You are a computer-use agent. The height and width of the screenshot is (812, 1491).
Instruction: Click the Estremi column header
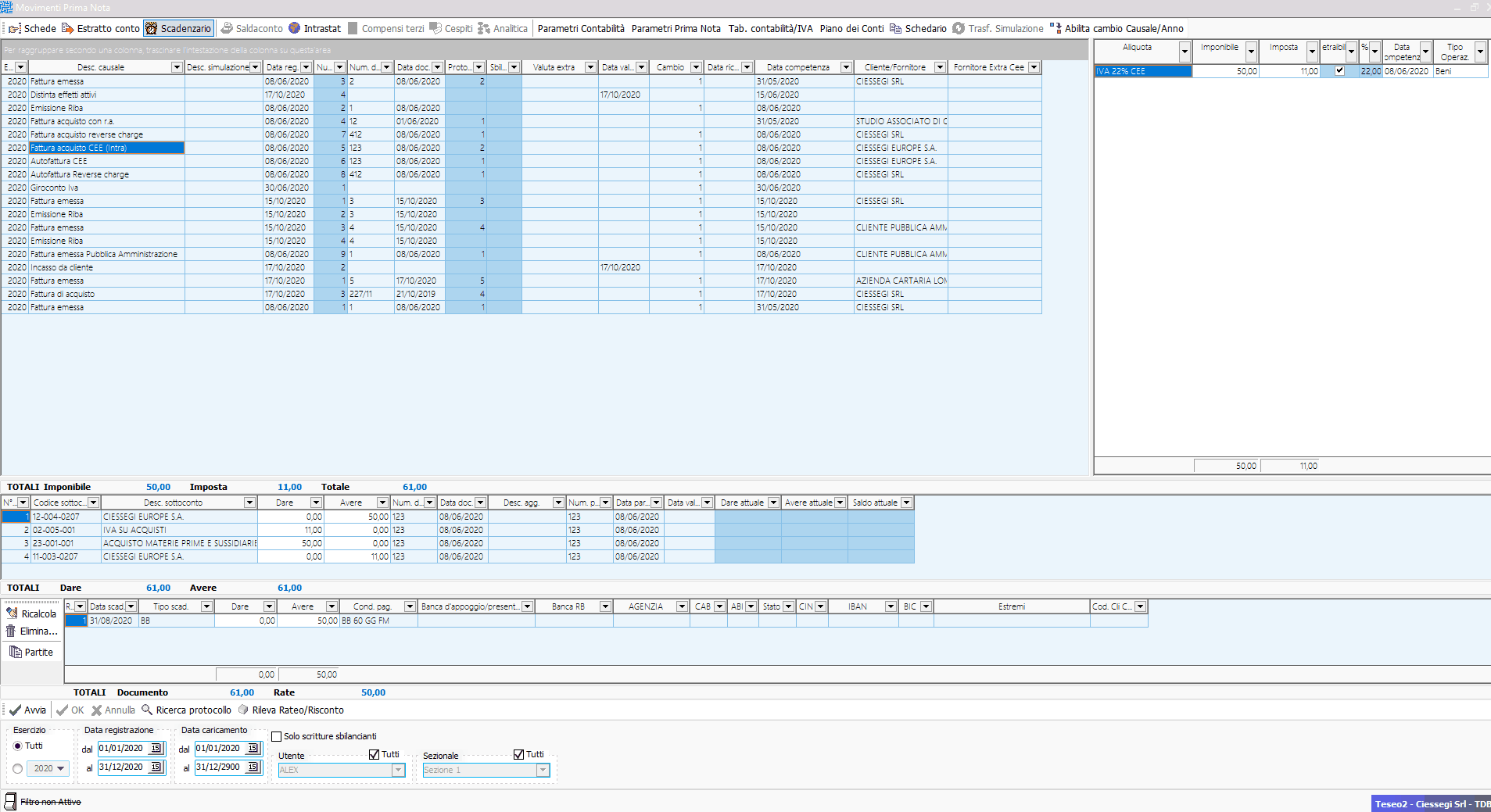1012,606
